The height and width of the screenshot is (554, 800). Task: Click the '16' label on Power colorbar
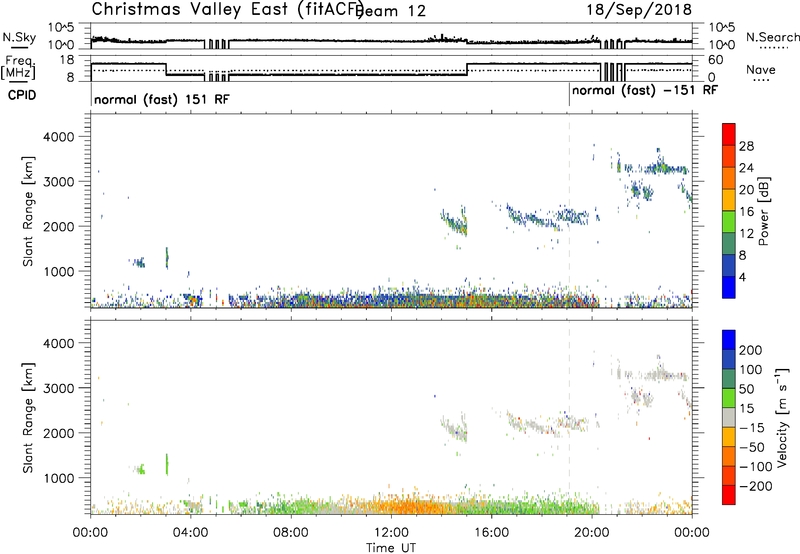746,212
